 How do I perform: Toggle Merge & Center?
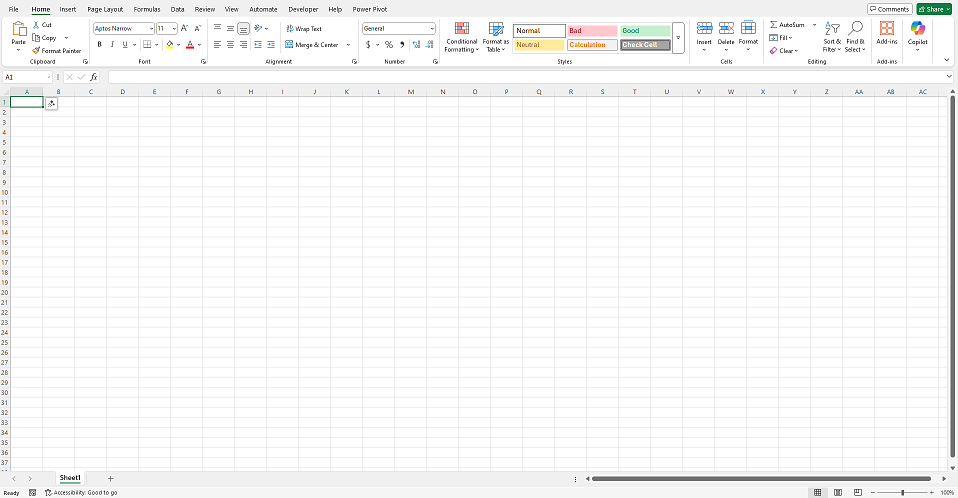click(x=312, y=45)
